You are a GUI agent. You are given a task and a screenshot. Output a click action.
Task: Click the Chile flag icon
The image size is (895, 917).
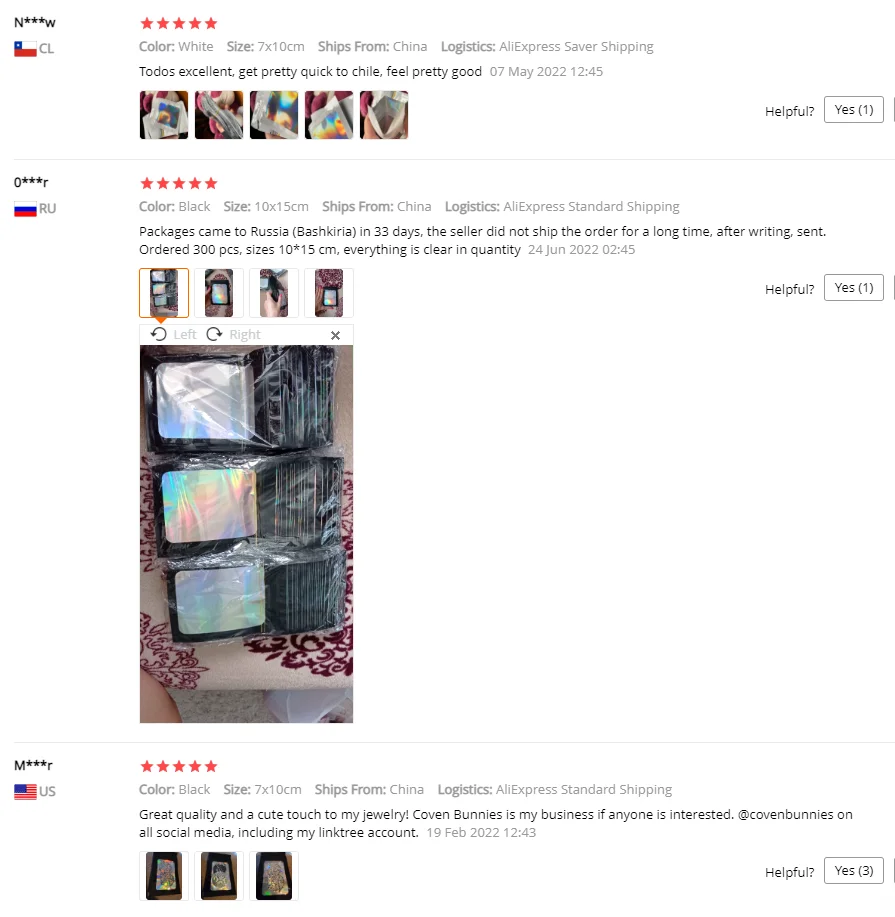[x=25, y=49]
